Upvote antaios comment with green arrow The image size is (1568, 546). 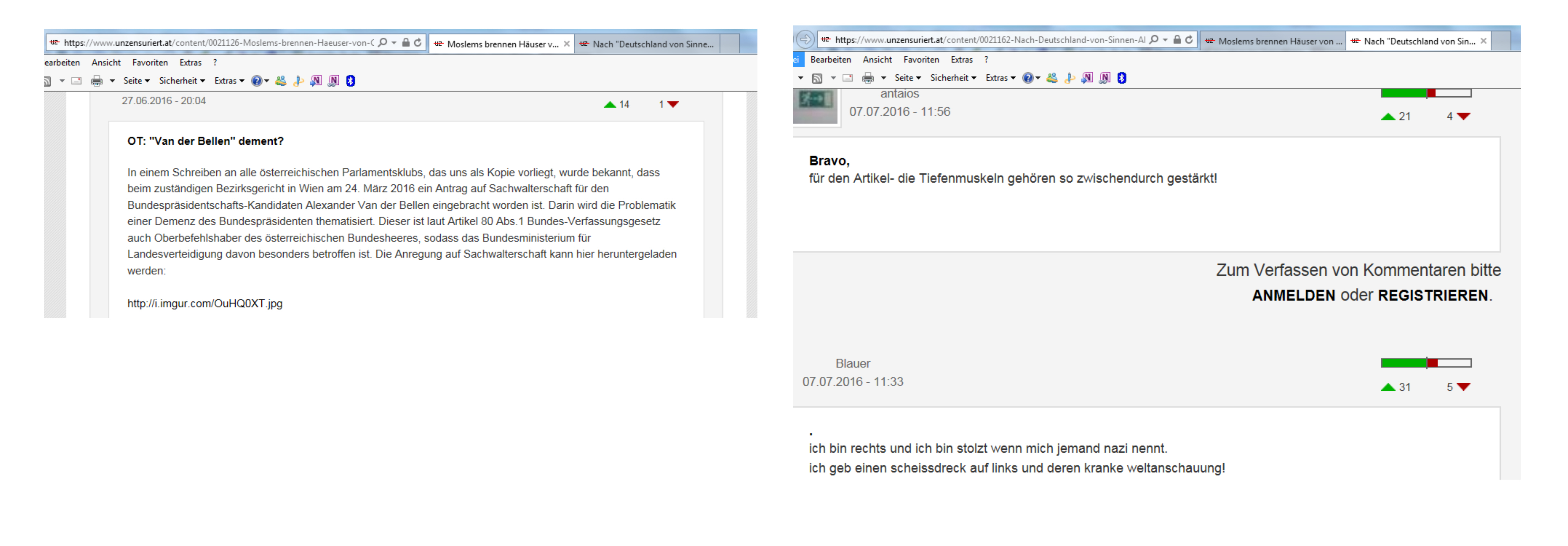pyautogui.click(x=1388, y=116)
